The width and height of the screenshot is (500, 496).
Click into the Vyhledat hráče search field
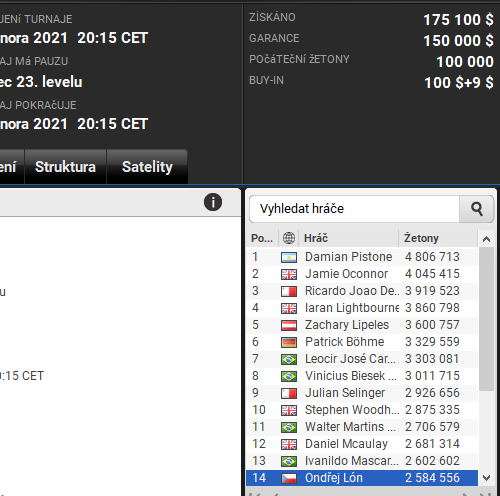click(x=354, y=209)
